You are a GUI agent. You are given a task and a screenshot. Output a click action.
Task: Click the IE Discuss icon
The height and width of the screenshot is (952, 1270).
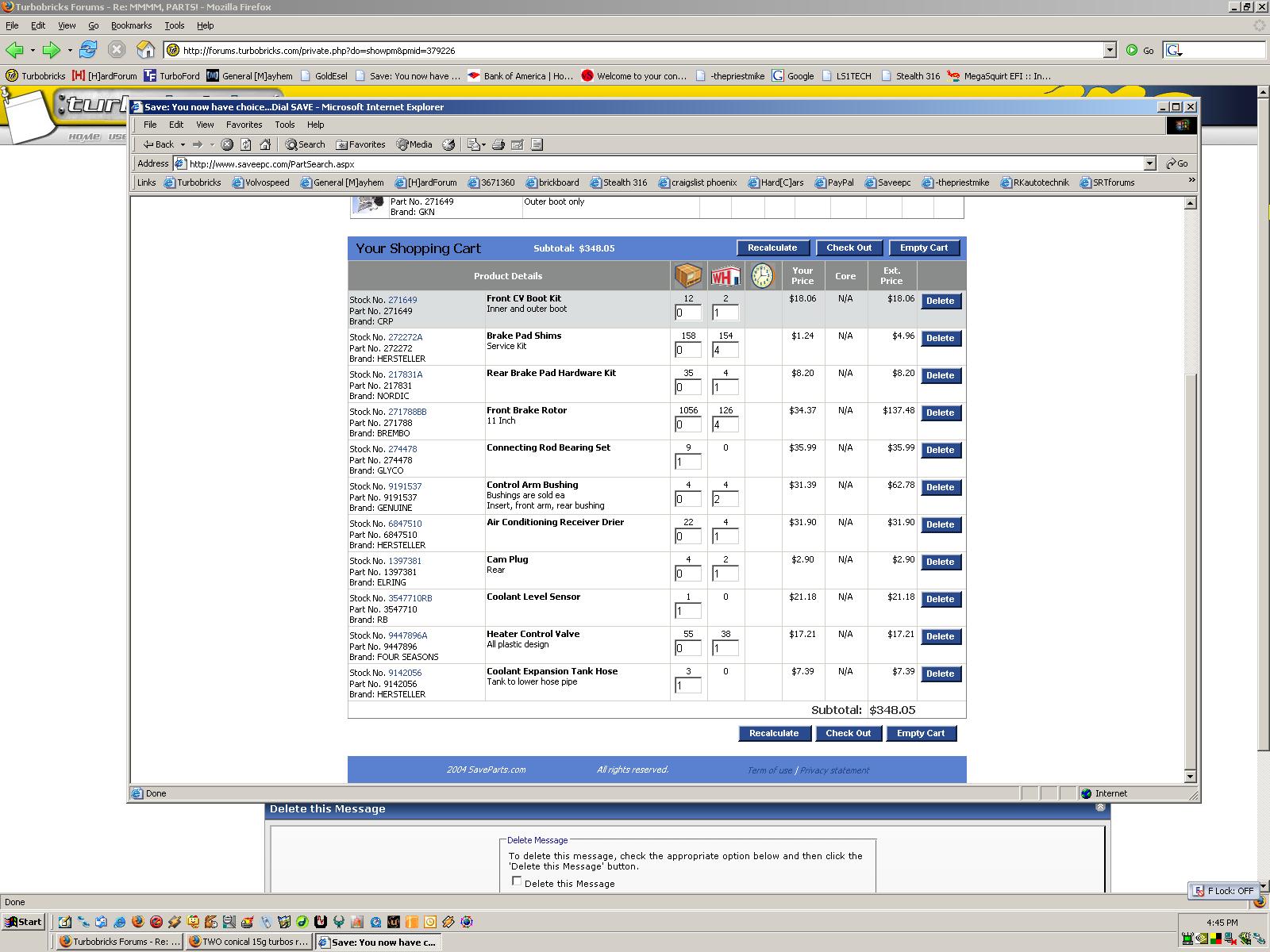(x=537, y=144)
